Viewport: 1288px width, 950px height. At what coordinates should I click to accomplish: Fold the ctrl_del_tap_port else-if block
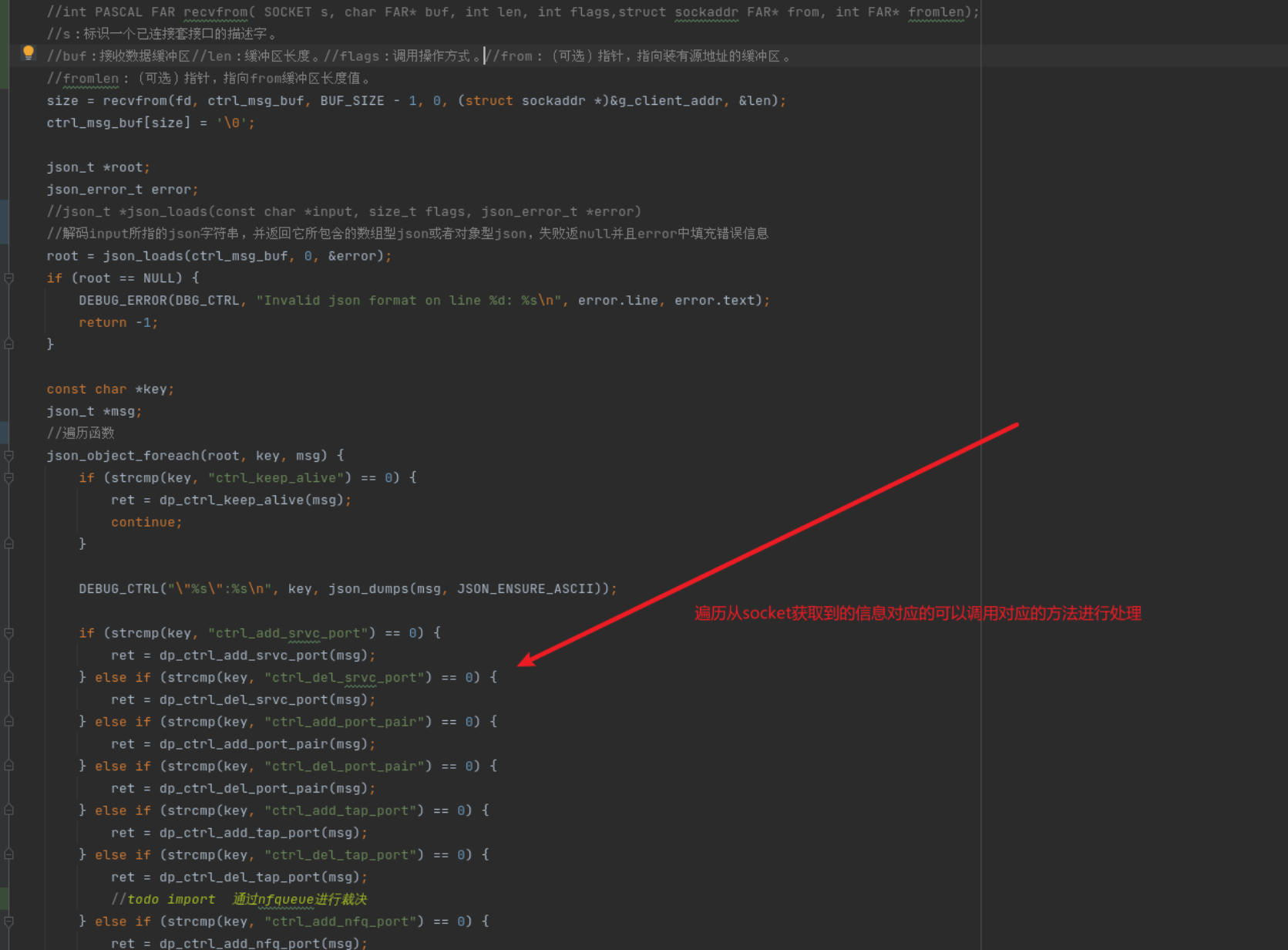click(9, 854)
